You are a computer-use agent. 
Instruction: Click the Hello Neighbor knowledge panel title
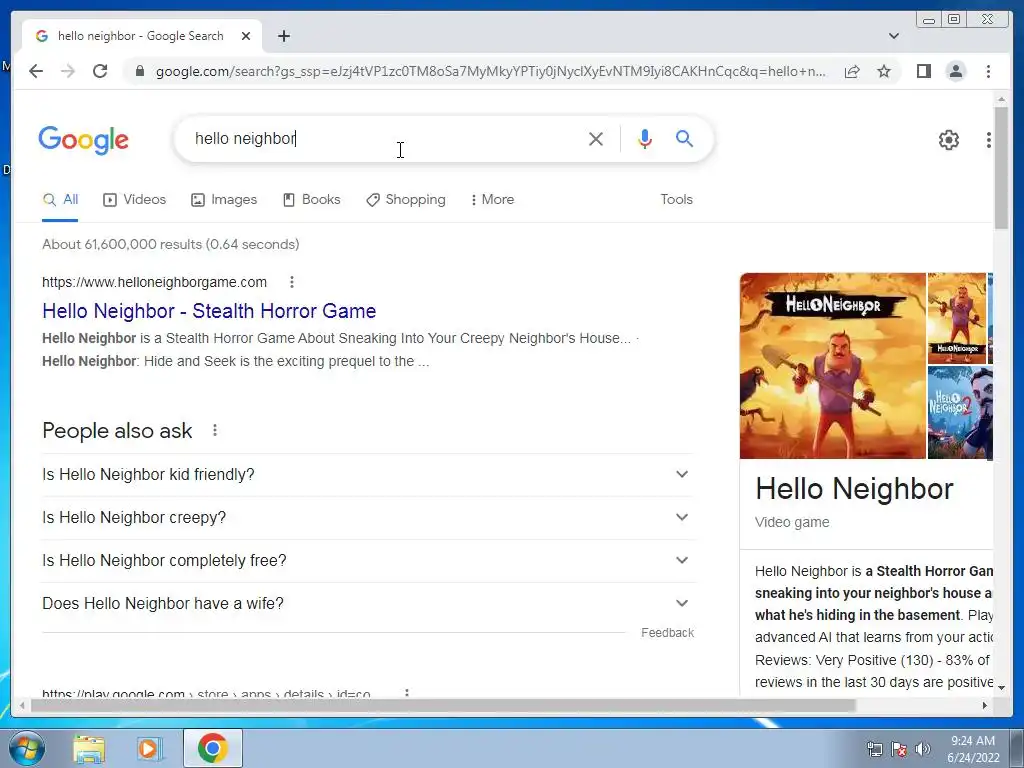pos(854,489)
